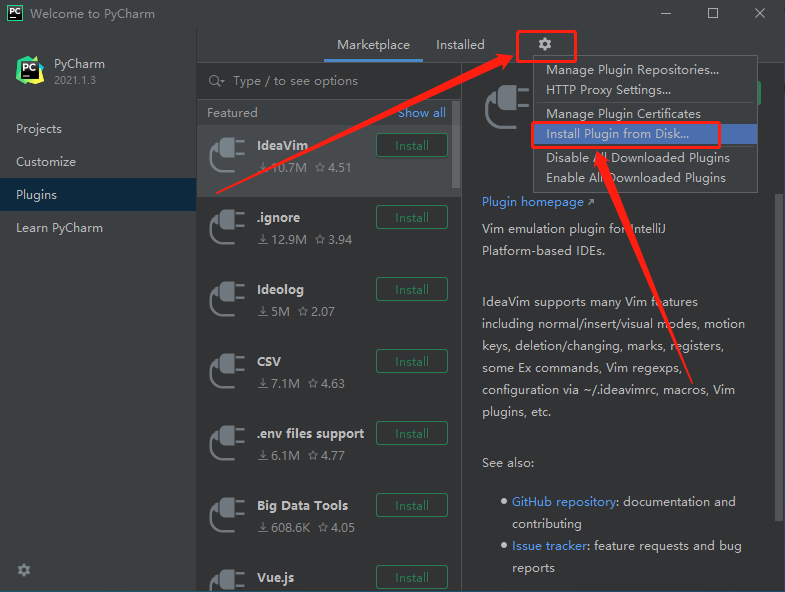785x592 pixels.
Task: Select the Vue.js plugin name
Action: point(275,577)
